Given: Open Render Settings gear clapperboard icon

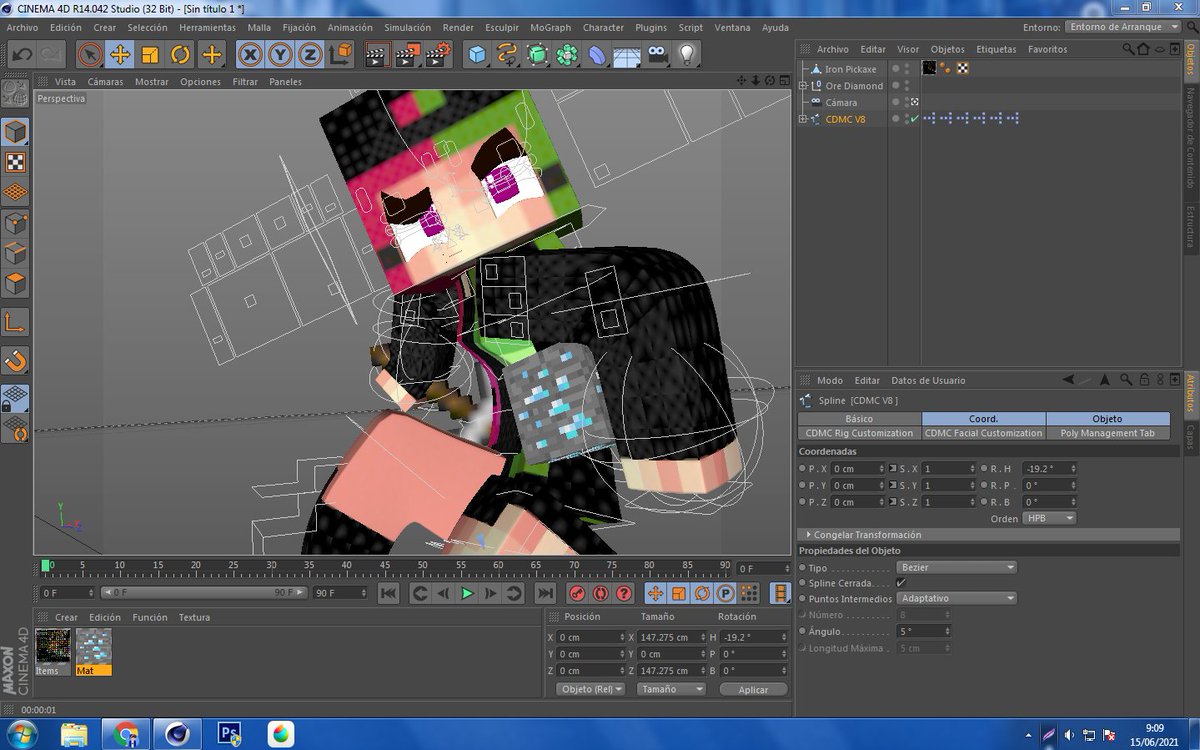Looking at the screenshot, I should click(437, 54).
